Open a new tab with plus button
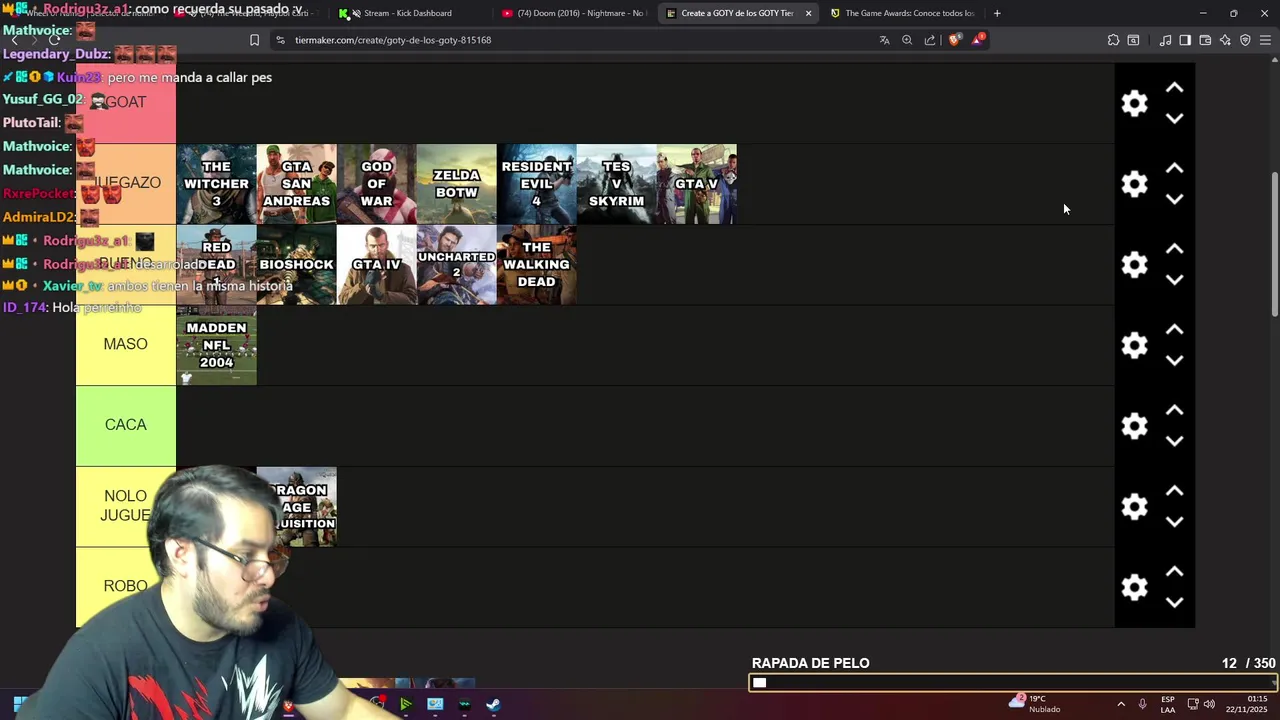This screenshot has width=1280, height=720. point(997,13)
